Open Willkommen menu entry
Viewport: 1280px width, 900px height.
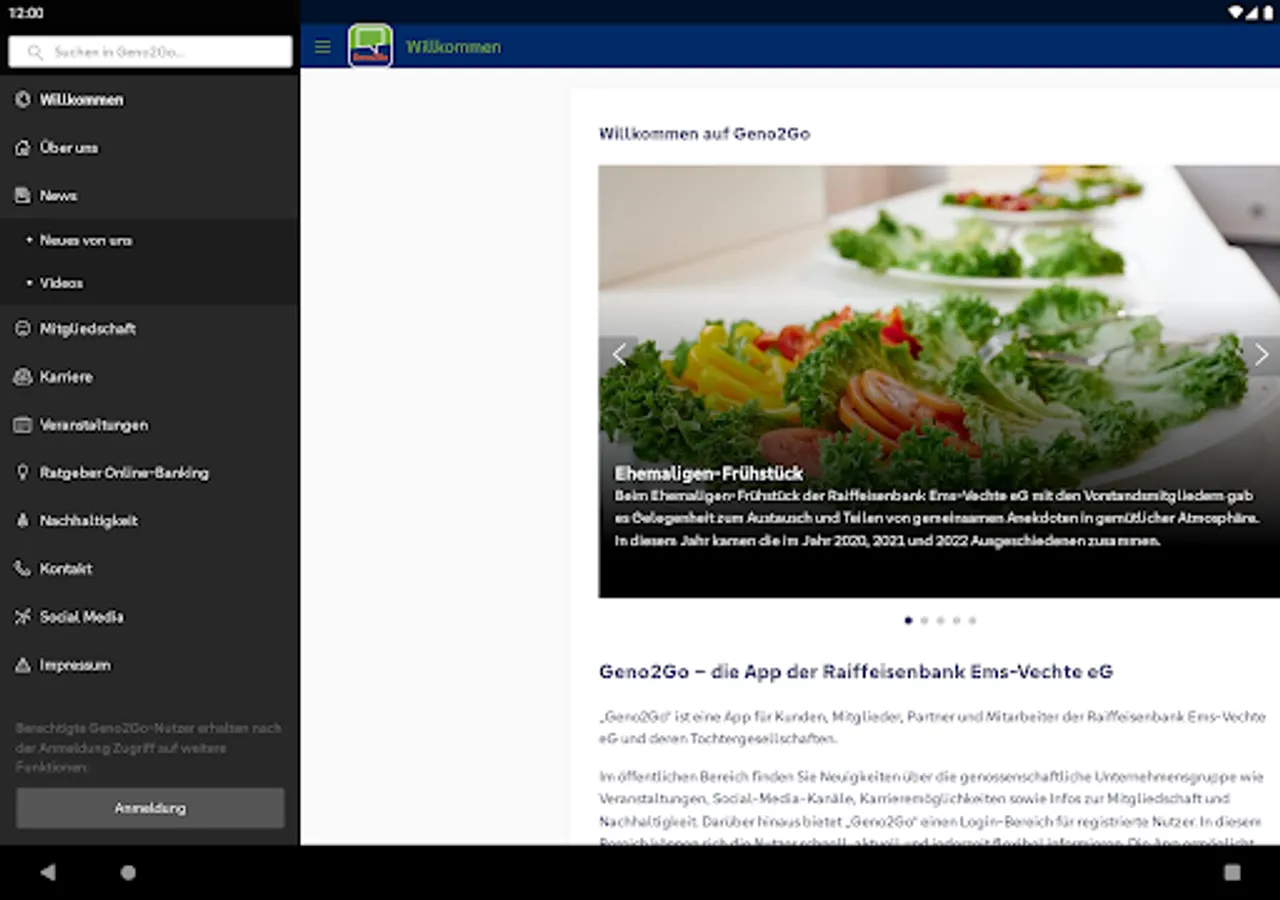(x=150, y=99)
